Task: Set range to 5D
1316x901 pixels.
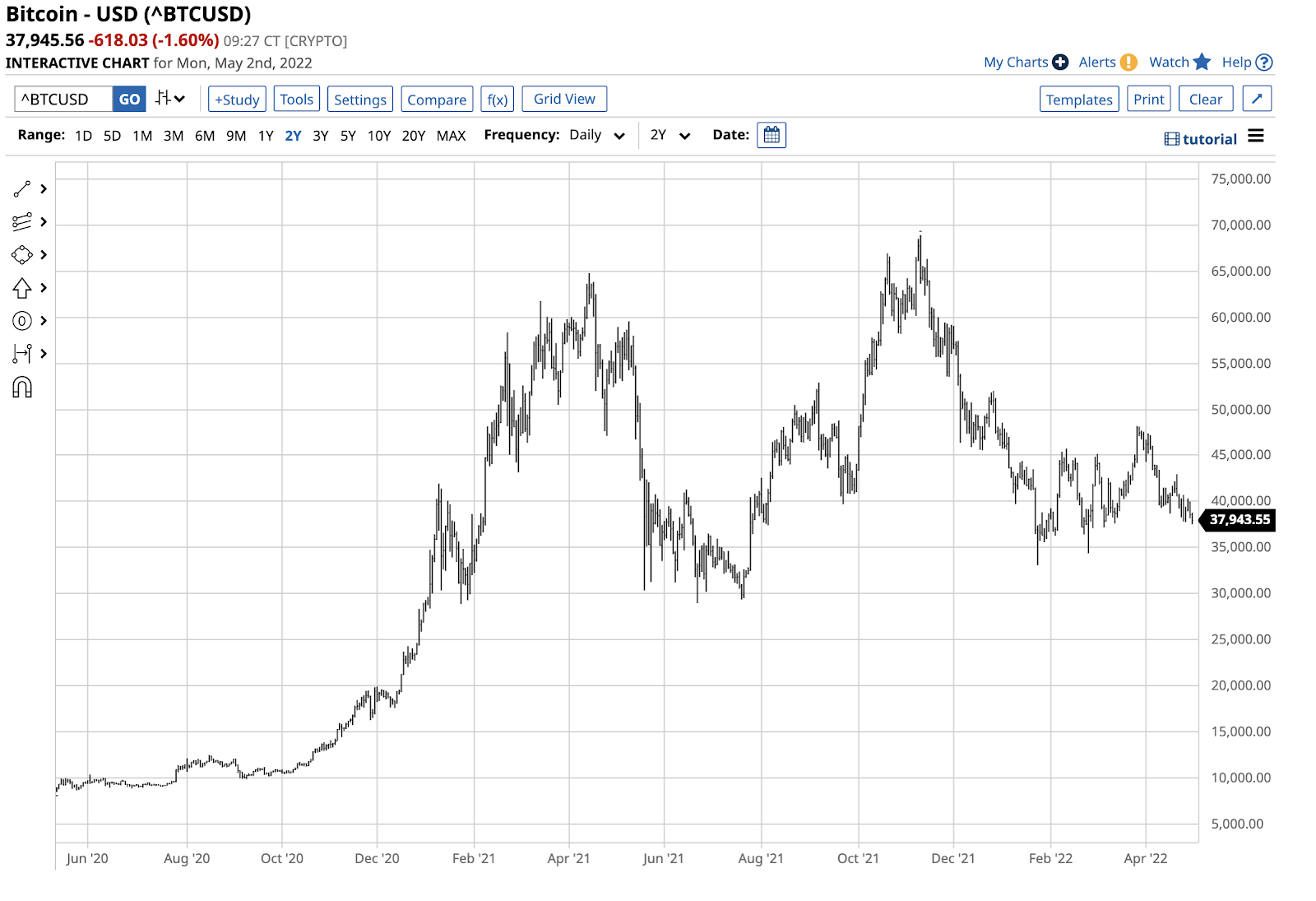Action: pos(112,136)
